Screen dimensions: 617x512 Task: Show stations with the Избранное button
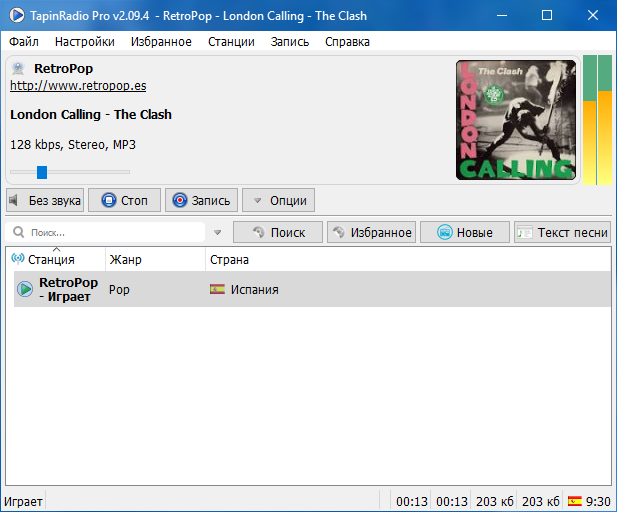click(371, 232)
